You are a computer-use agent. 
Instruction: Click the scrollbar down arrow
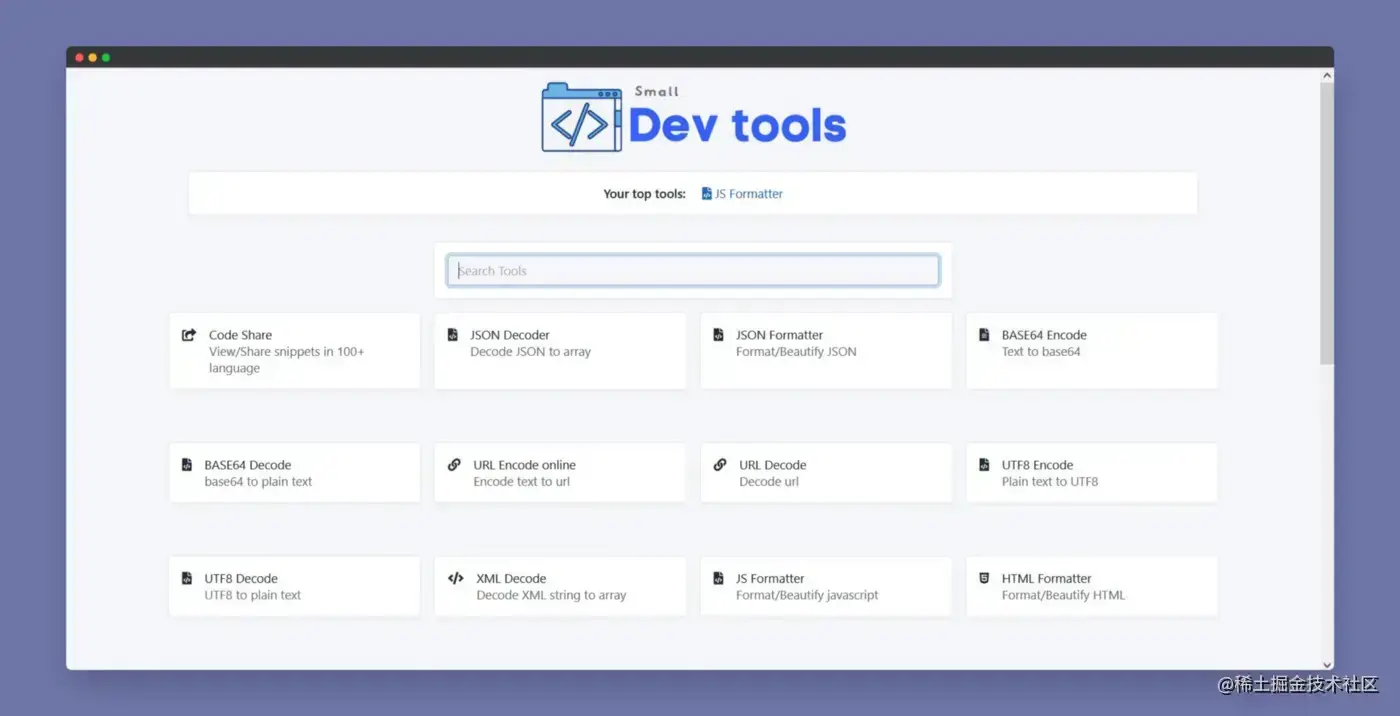click(x=1327, y=664)
